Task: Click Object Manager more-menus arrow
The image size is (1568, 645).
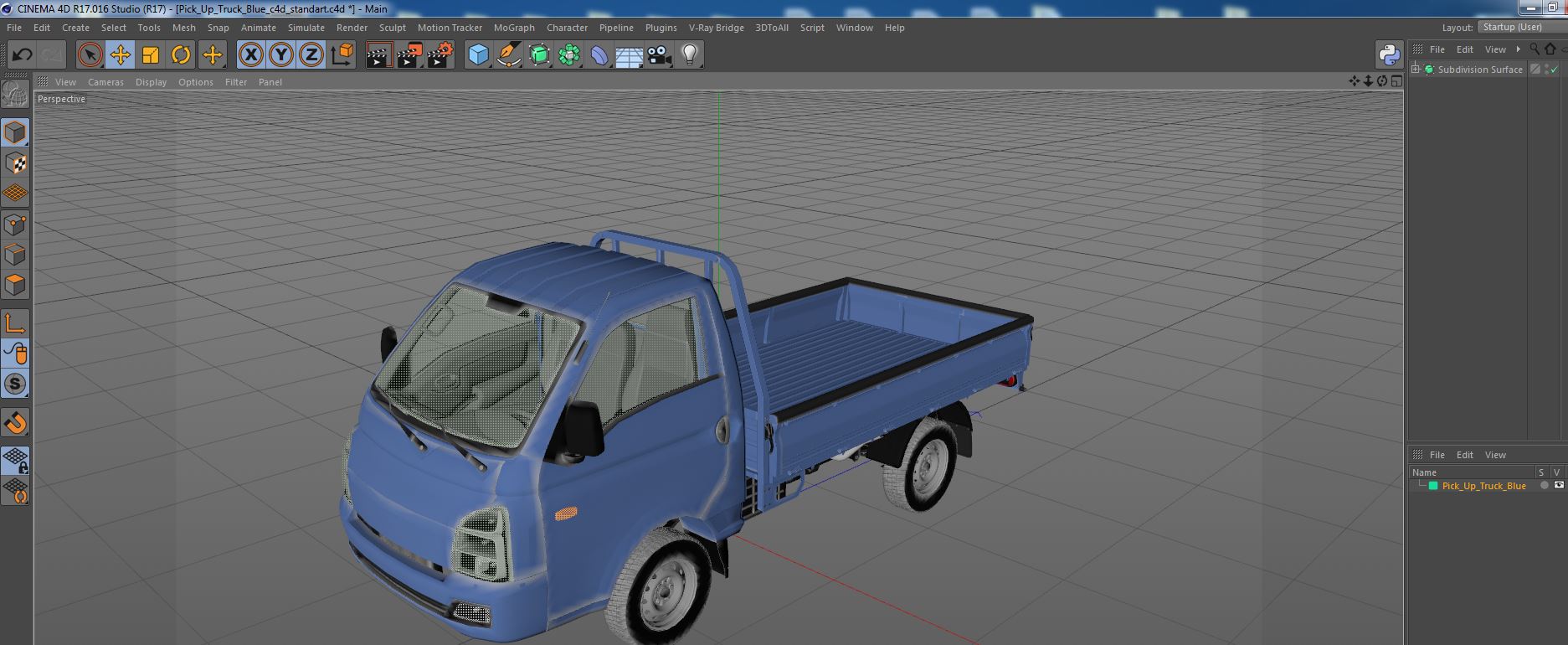Action: point(1518,49)
